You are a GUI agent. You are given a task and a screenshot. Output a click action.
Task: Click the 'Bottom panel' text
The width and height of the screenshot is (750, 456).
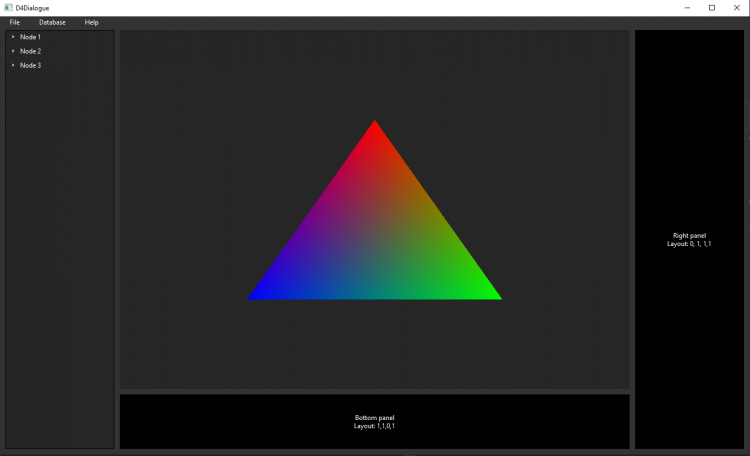(x=375, y=418)
